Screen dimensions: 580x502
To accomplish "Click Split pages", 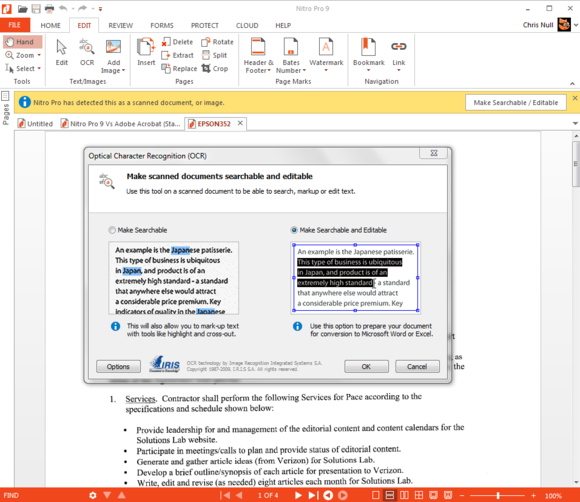I will click(215, 55).
